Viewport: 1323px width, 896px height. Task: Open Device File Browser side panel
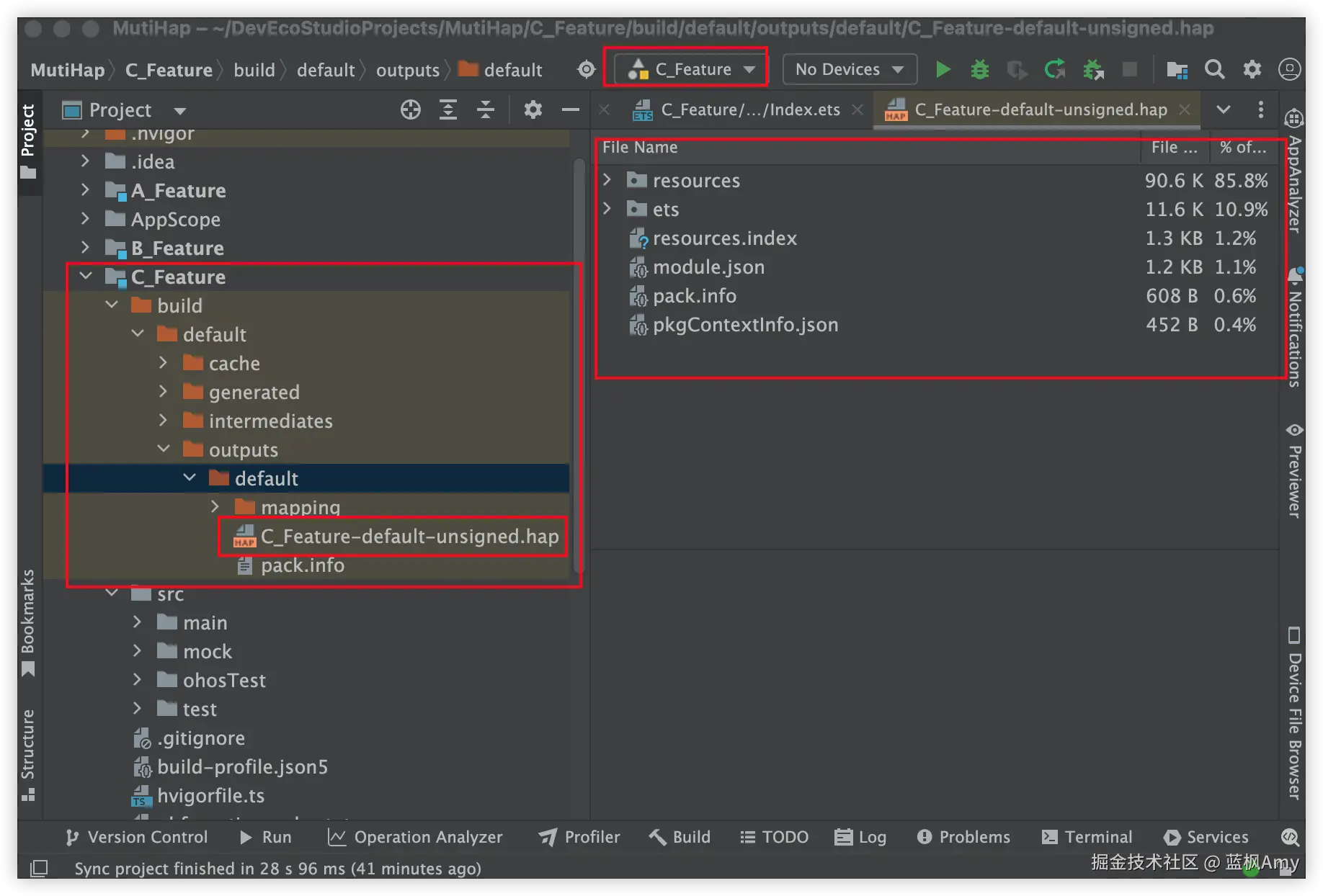point(1294,713)
